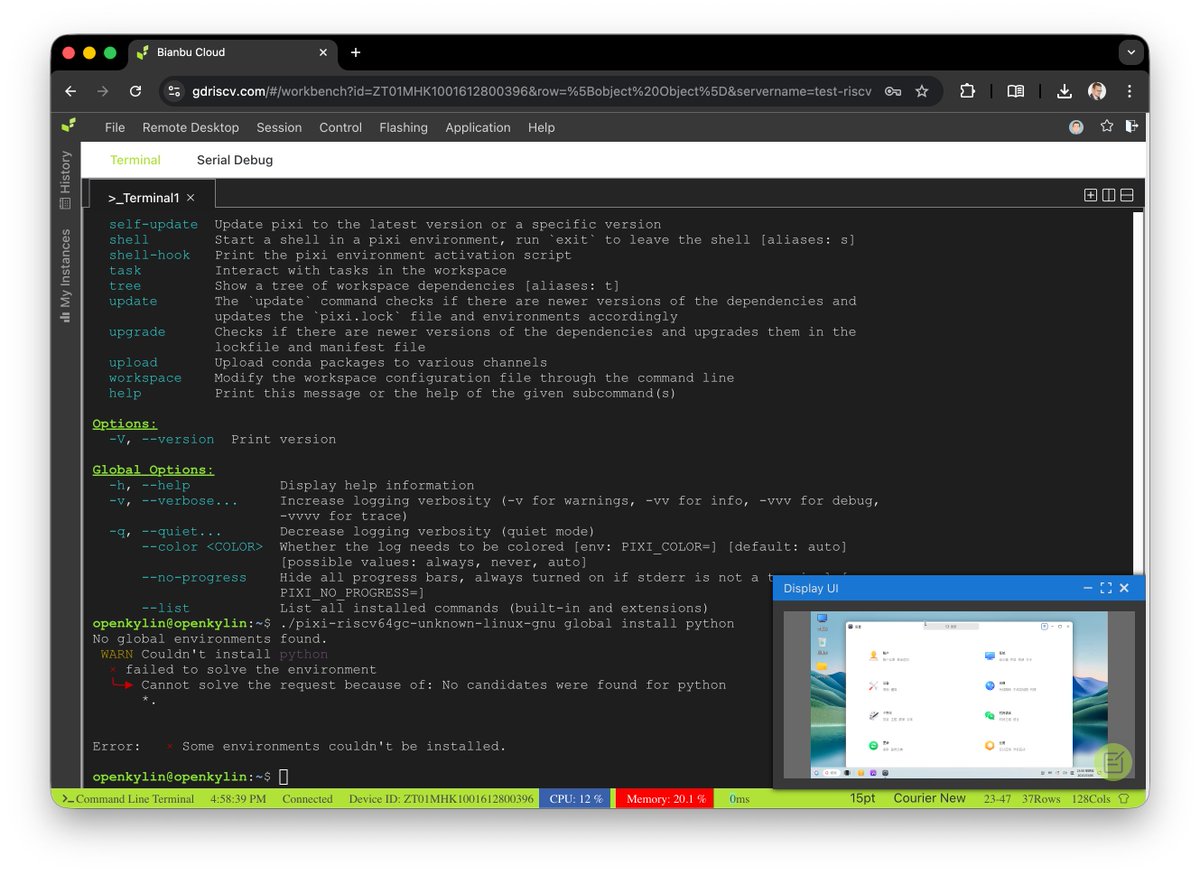Click the 15pt font size status entry
Screen dimensions: 1200x875
(863, 798)
